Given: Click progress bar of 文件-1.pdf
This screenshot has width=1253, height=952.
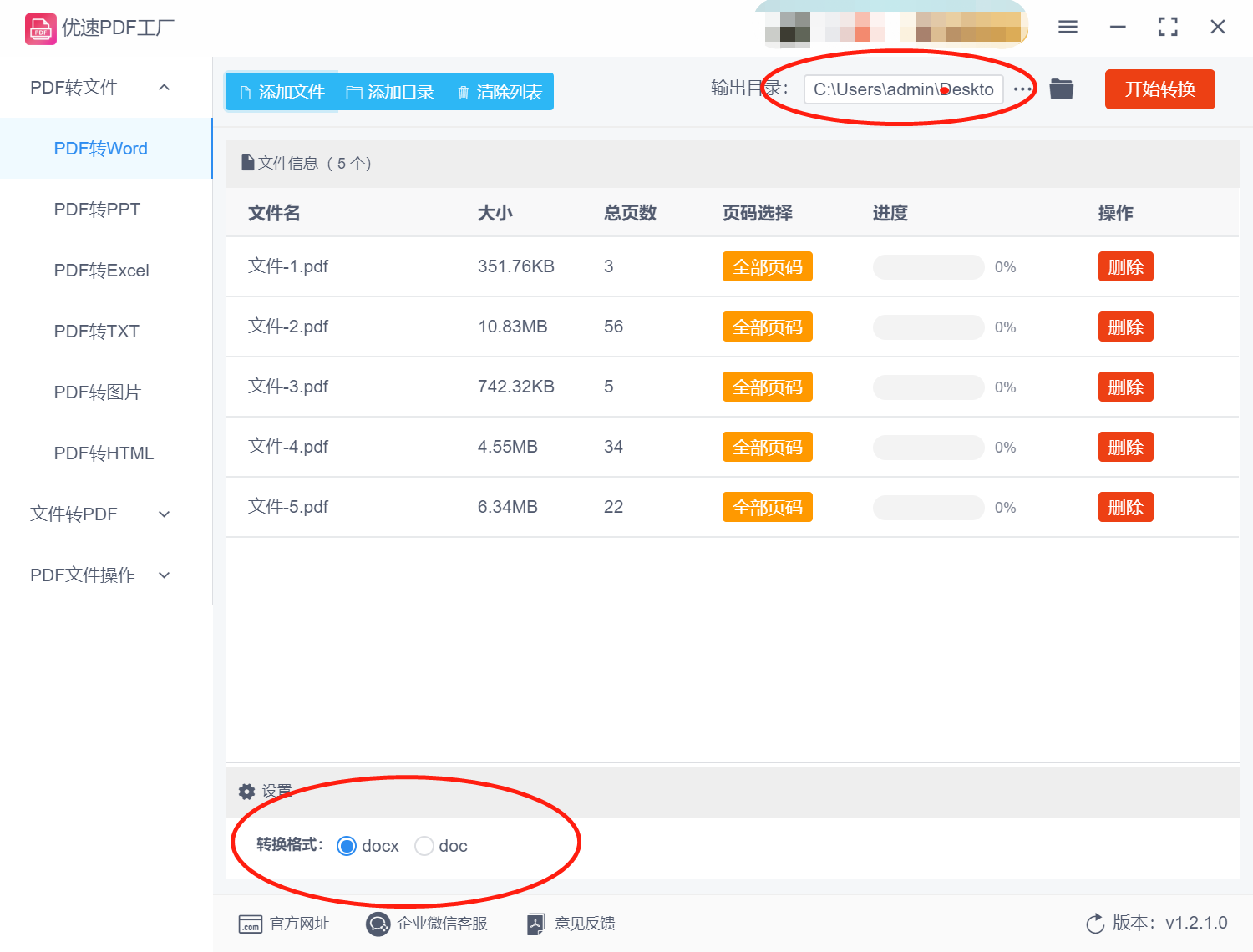Looking at the screenshot, I should pyautogui.click(x=929, y=267).
